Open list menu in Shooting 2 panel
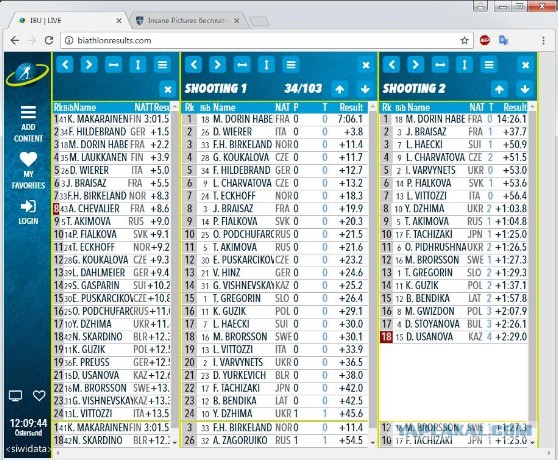This screenshot has width=558, height=460. [489, 65]
